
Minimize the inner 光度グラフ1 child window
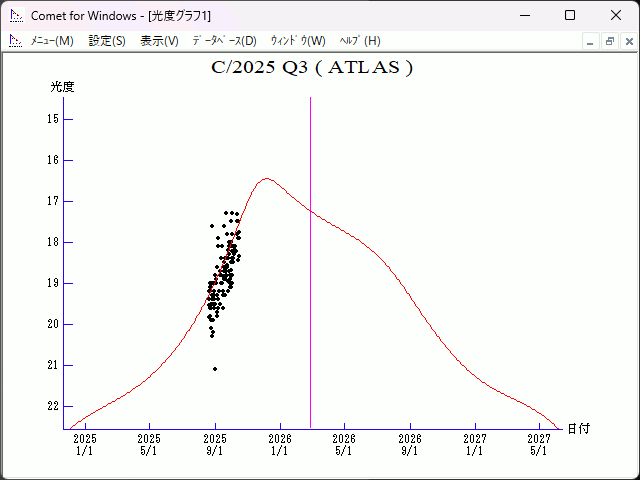pyautogui.click(x=591, y=41)
